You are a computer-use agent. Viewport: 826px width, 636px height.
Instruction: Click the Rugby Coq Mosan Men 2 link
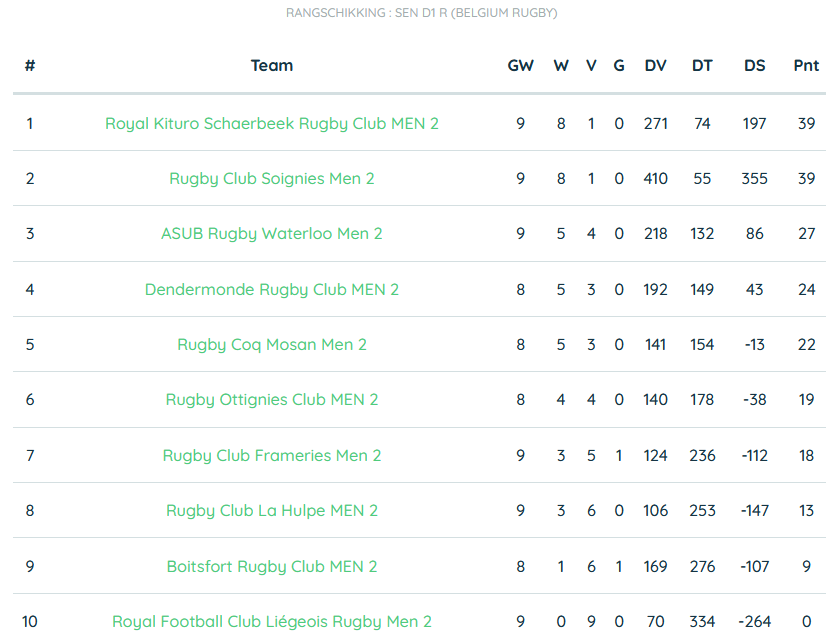272,345
